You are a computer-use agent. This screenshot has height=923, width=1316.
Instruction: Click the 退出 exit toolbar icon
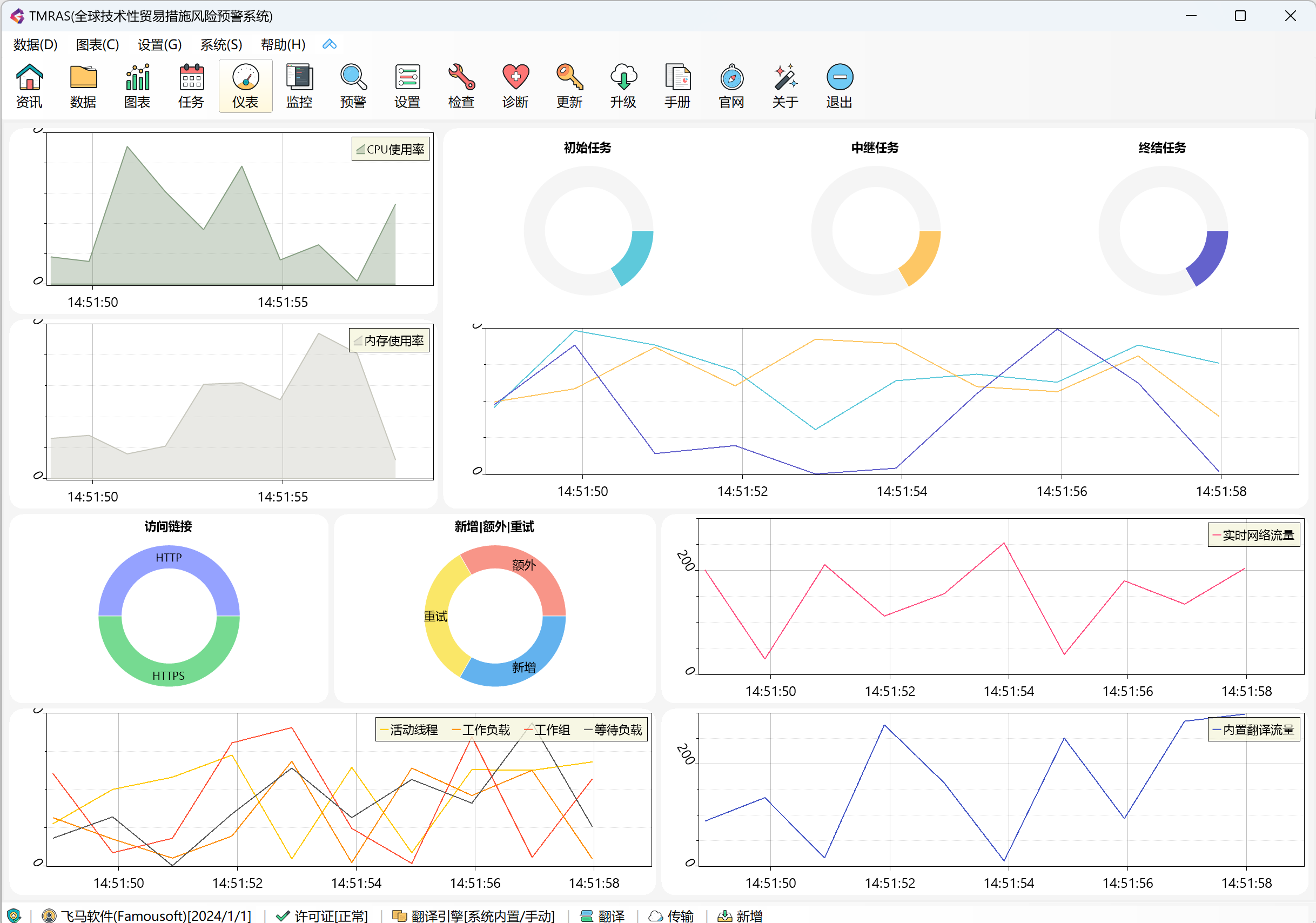pyautogui.click(x=839, y=86)
